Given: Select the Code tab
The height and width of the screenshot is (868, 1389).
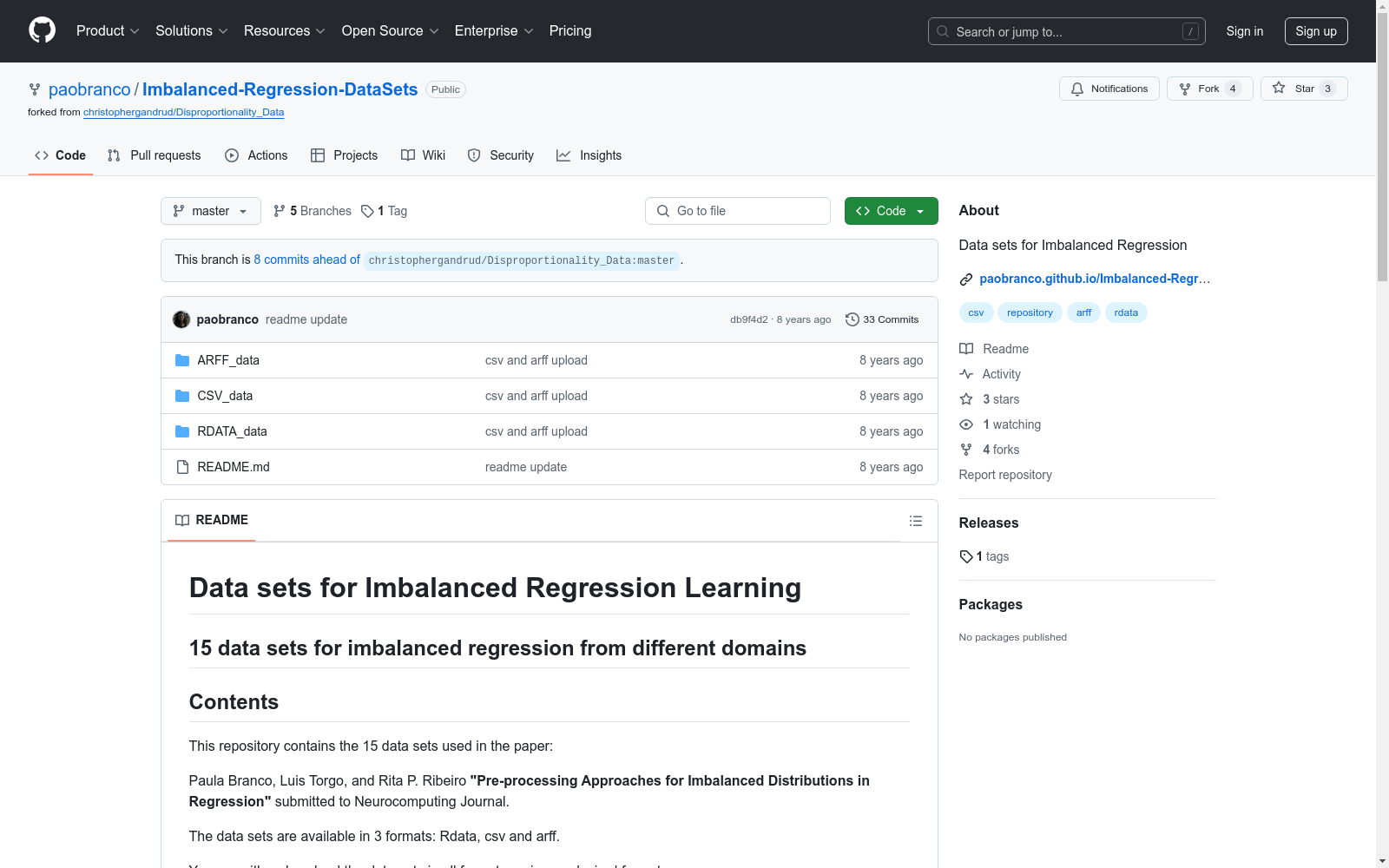Looking at the screenshot, I should [x=61, y=155].
